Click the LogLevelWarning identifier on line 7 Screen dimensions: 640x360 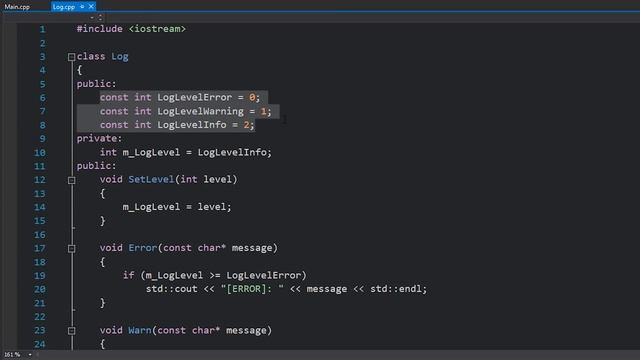point(200,111)
